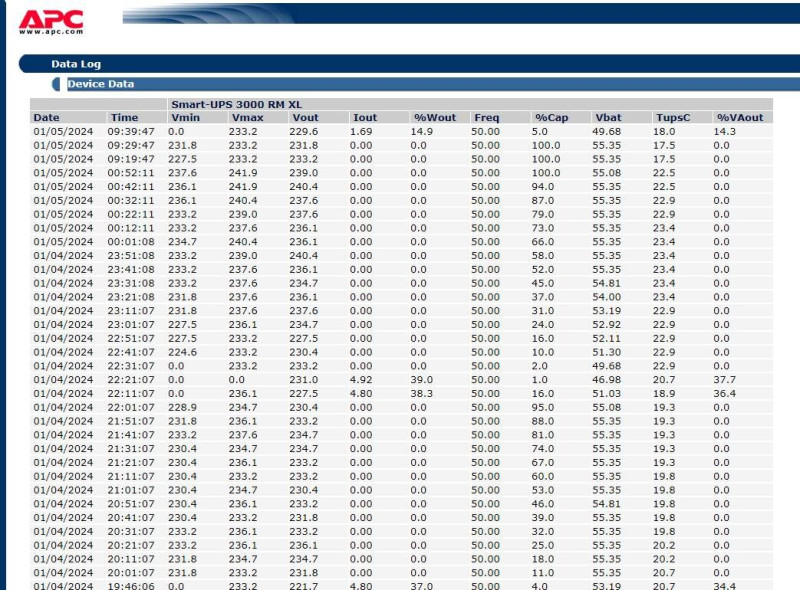This screenshot has width=800, height=590.
Task: Select the time 21:51:07 cell
Action: coord(131,421)
